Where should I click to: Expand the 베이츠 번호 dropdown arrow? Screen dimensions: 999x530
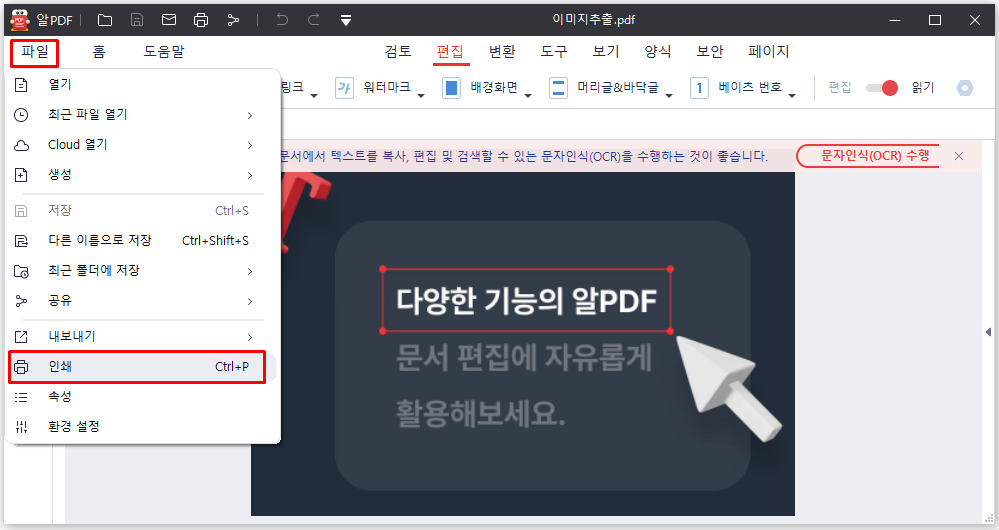click(792, 96)
